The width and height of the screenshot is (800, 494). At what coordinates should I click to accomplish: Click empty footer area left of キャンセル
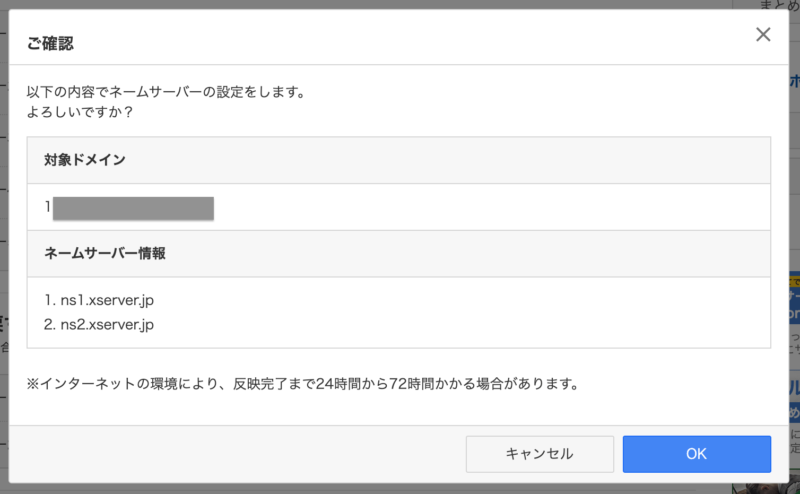click(237, 454)
